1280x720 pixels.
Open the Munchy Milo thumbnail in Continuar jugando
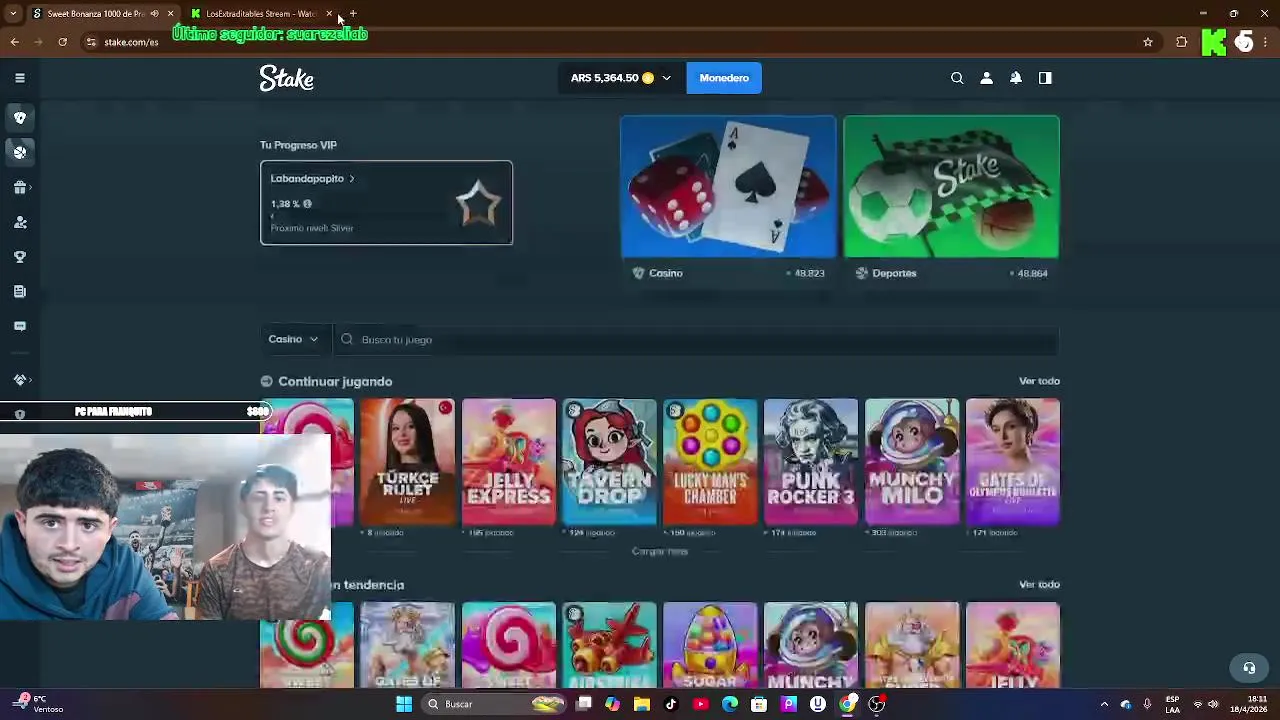[x=912, y=461]
